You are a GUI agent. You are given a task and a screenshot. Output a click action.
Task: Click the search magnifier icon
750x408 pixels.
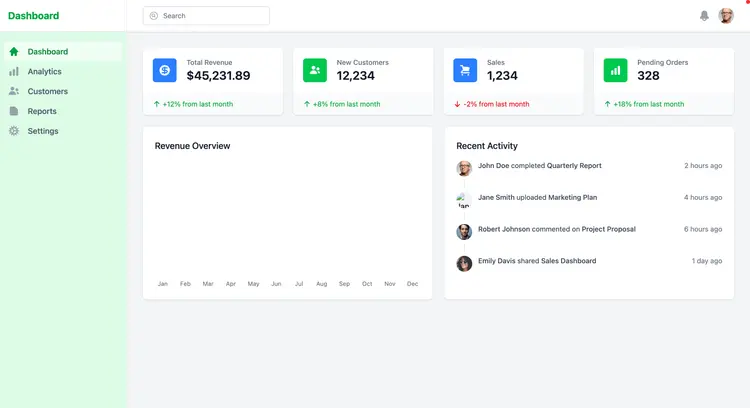tap(154, 16)
